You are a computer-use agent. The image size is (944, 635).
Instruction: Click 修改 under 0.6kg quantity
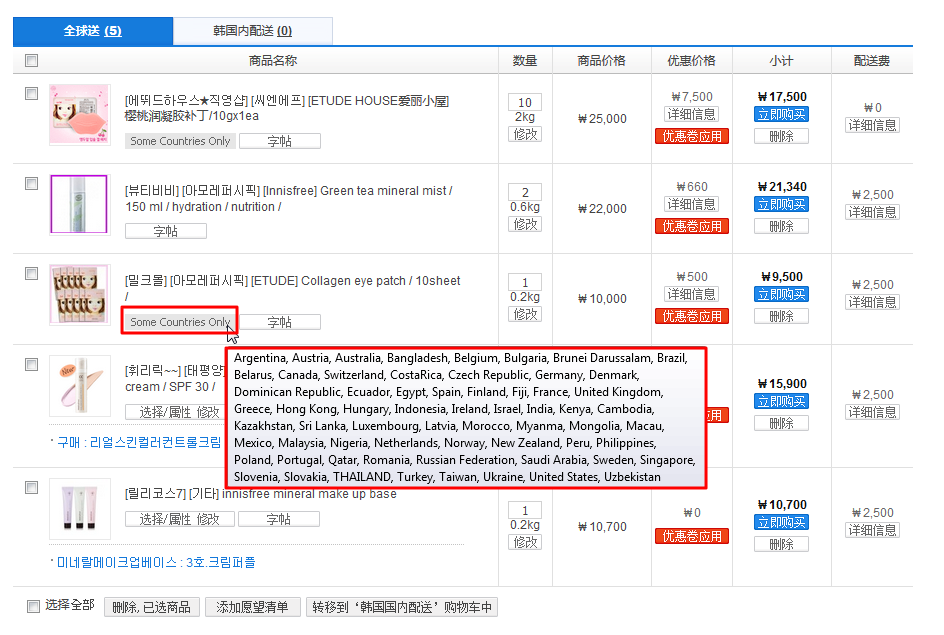(x=525, y=225)
